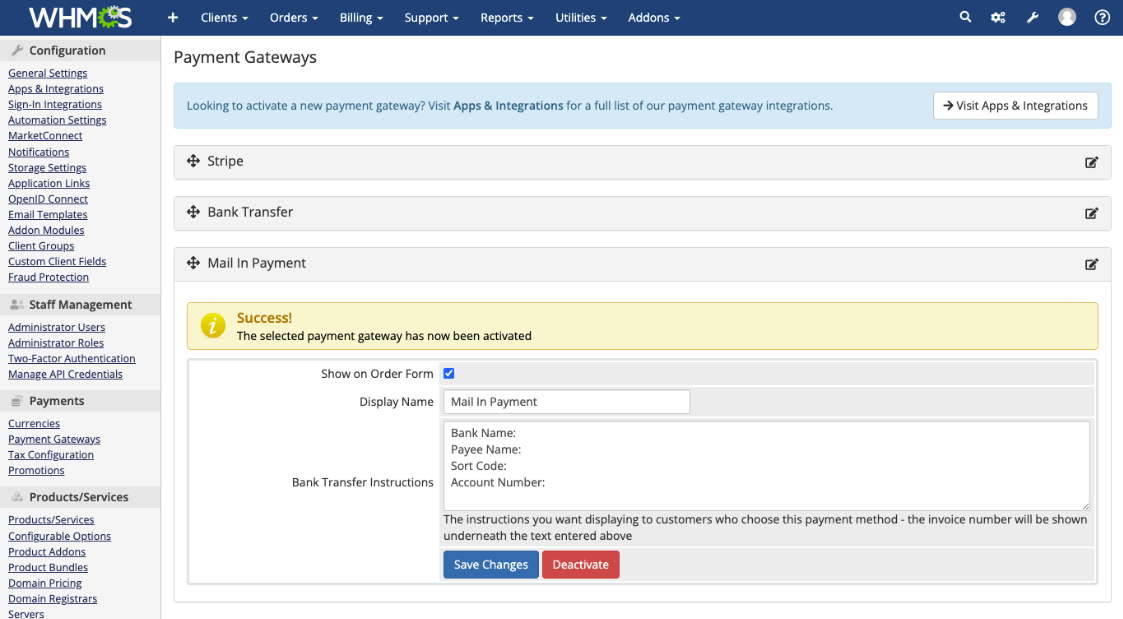Viewport: 1123px width, 619px height.
Task: Open the search magnifier icon
Action: click(x=965, y=17)
